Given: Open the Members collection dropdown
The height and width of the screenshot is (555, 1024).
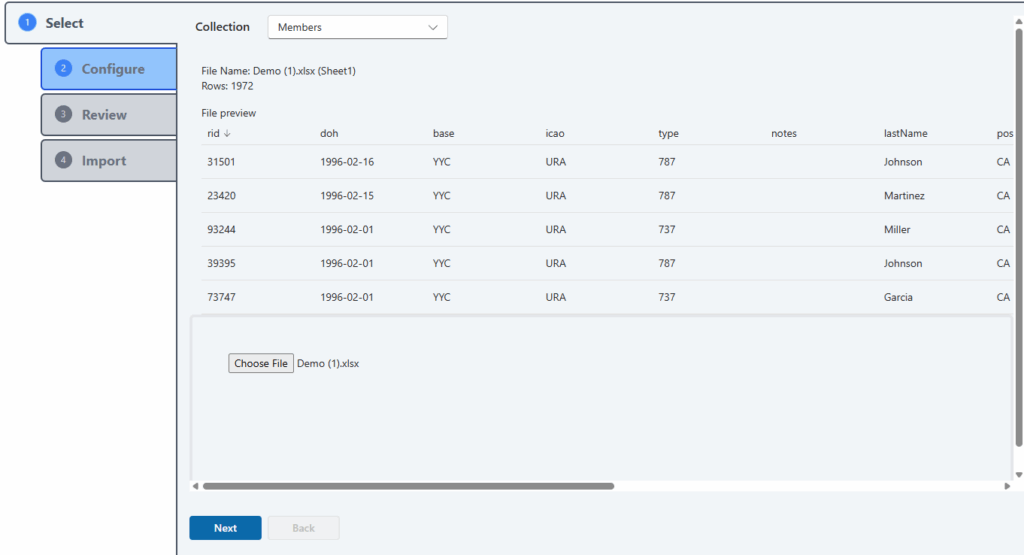Looking at the screenshot, I should point(357,27).
